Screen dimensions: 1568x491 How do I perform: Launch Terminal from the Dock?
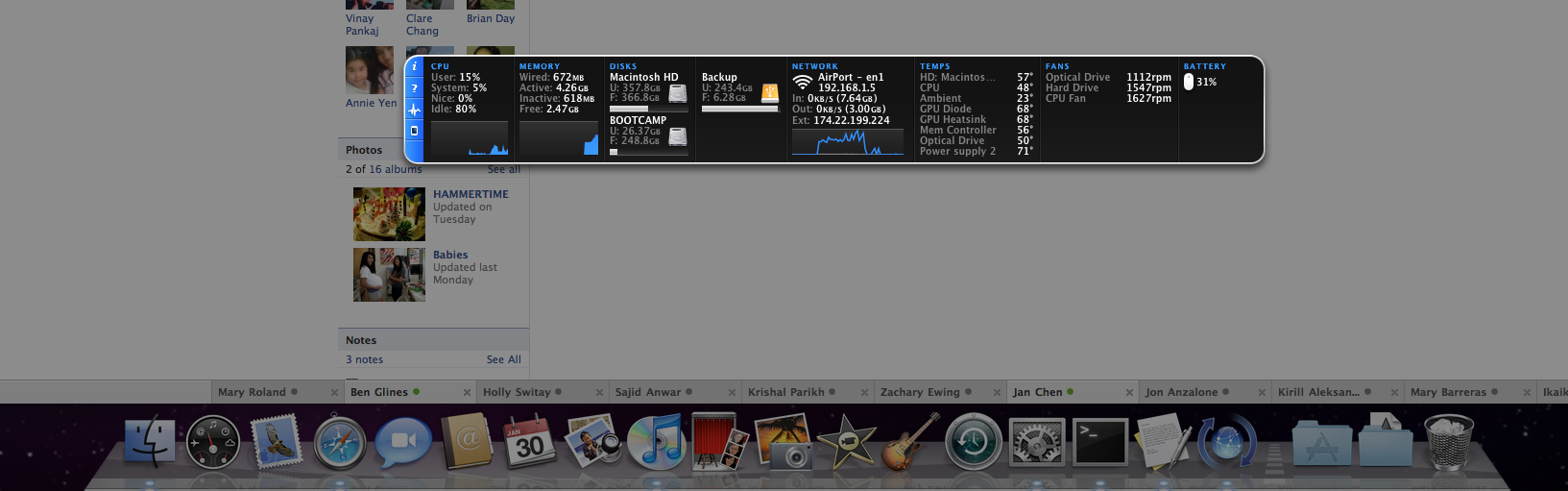coord(1100,443)
